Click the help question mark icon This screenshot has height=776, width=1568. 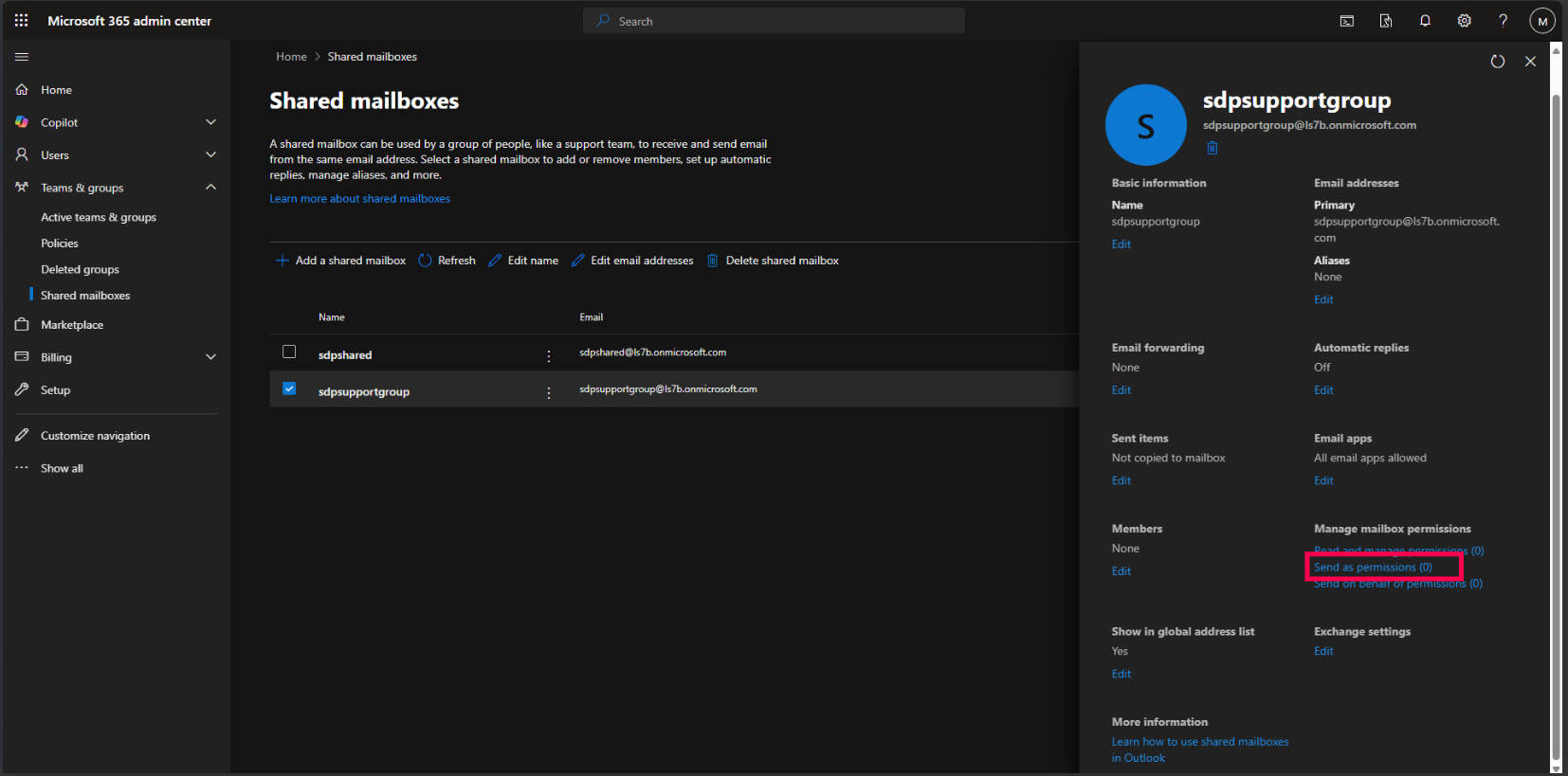click(x=1503, y=21)
